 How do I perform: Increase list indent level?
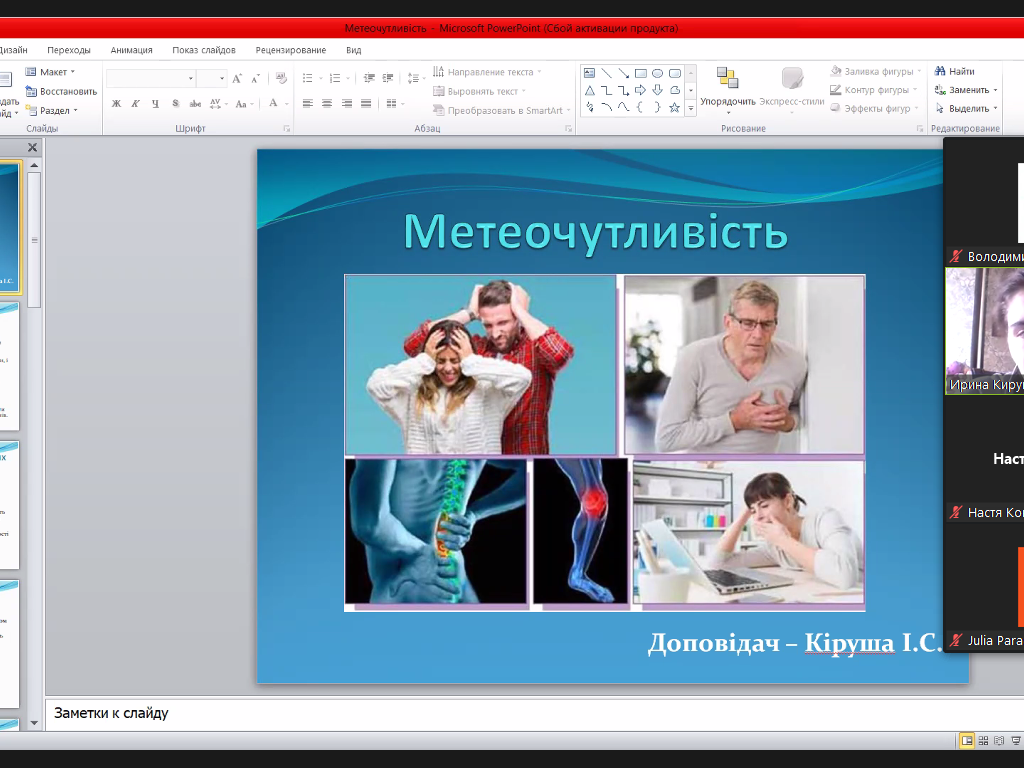[x=388, y=78]
